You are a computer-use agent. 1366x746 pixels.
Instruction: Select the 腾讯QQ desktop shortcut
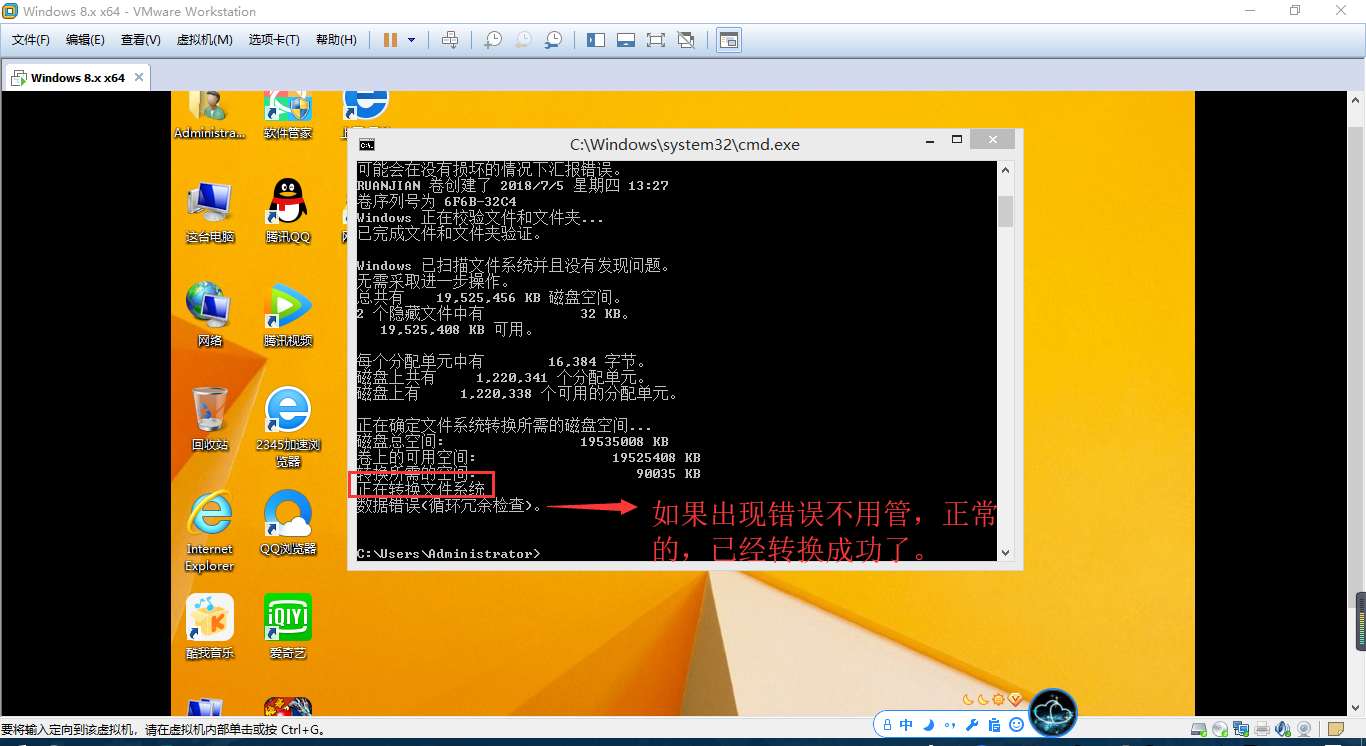[288, 213]
